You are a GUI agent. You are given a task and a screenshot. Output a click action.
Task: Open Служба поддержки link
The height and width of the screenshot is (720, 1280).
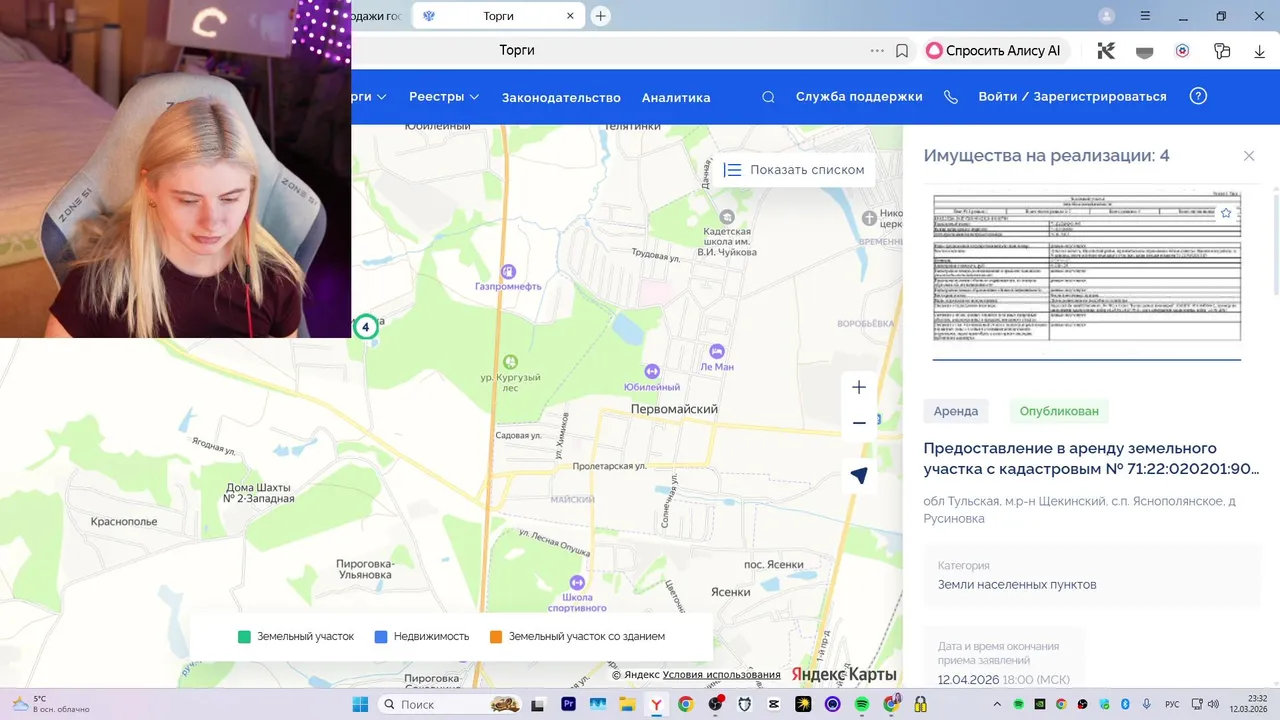tap(859, 97)
